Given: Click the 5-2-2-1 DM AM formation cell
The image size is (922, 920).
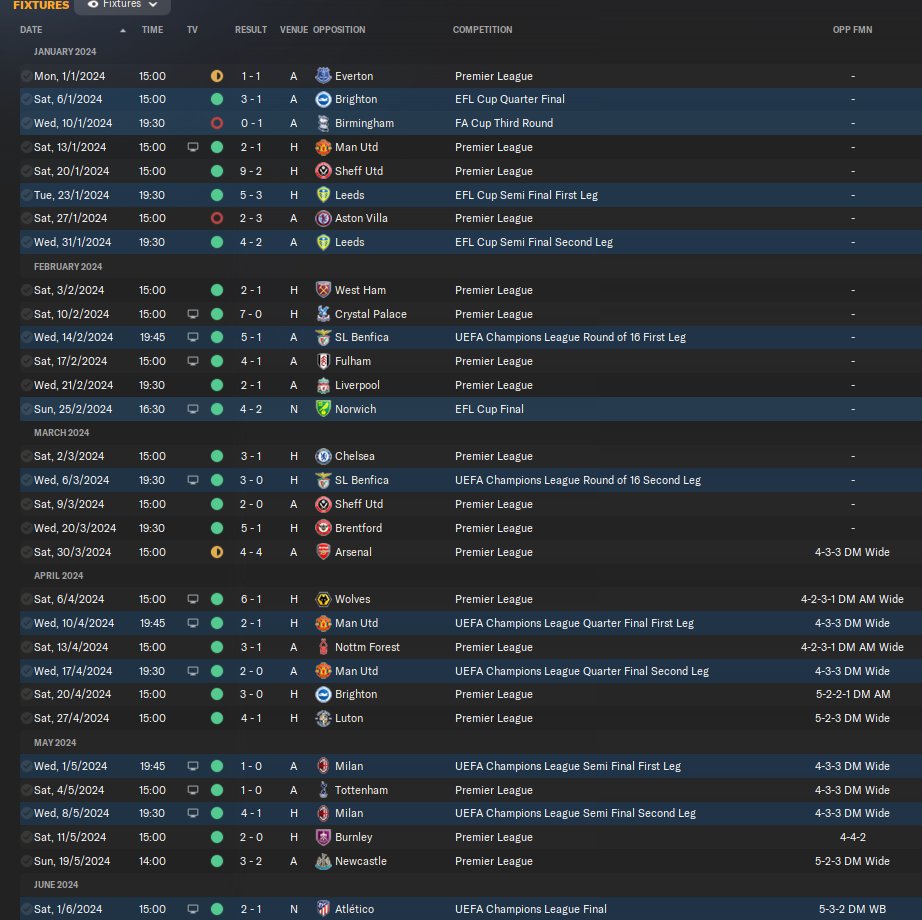Looking at the screenshot, I should pyautogui.click(x=853, y=694).
